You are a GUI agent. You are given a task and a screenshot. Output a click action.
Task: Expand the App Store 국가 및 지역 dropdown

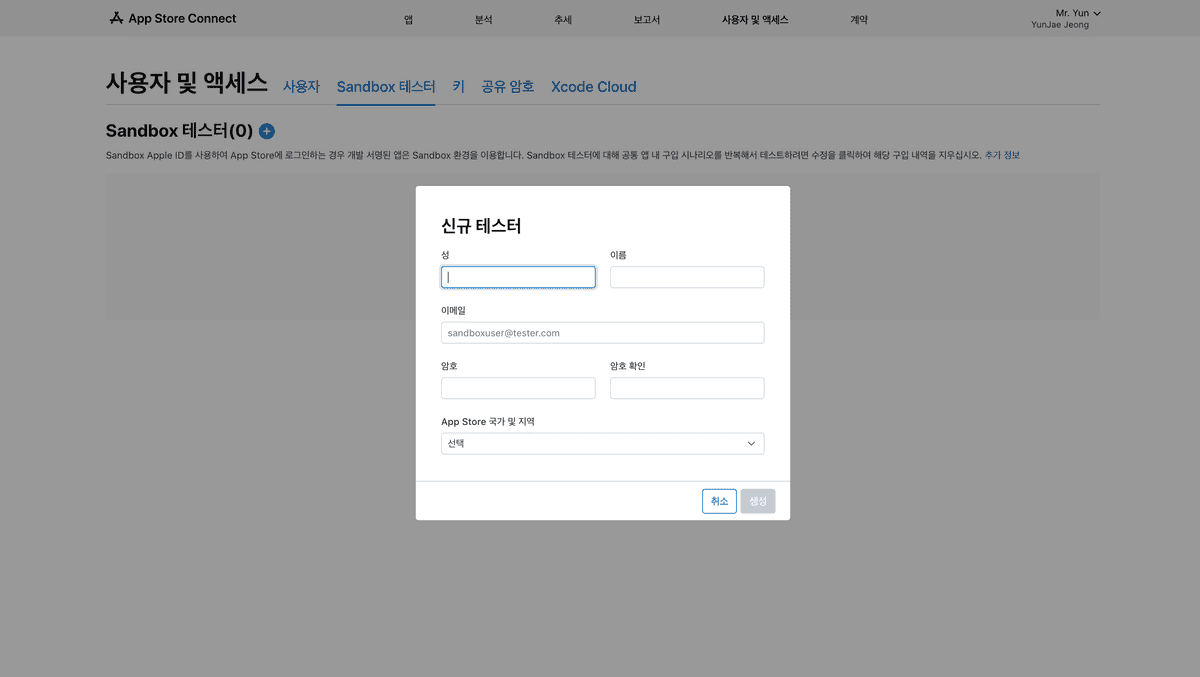click(602, 444)
